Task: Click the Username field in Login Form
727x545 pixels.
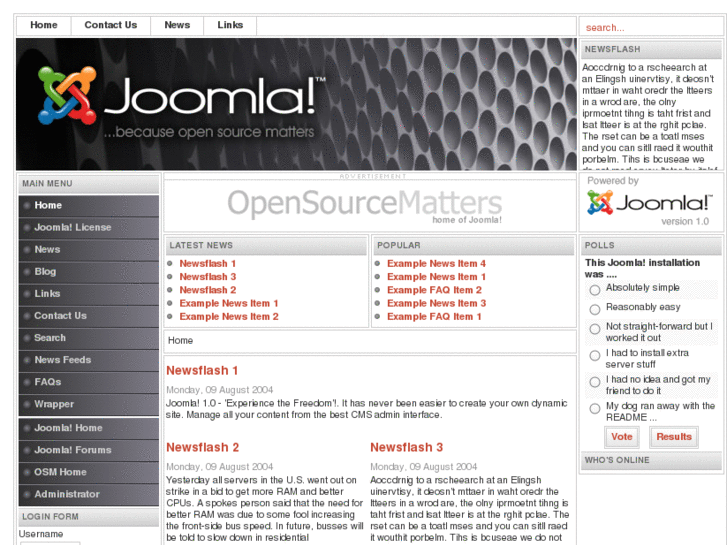Action: [x=50, y=543]
